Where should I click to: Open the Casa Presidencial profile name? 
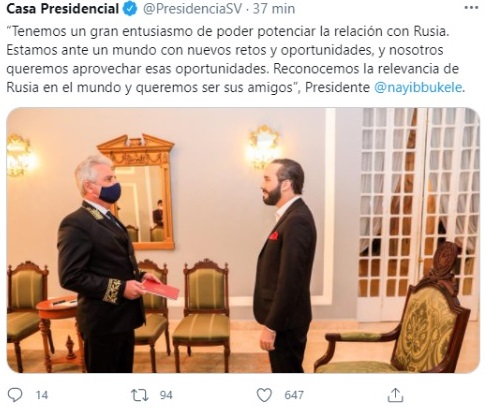coord(62,9)
